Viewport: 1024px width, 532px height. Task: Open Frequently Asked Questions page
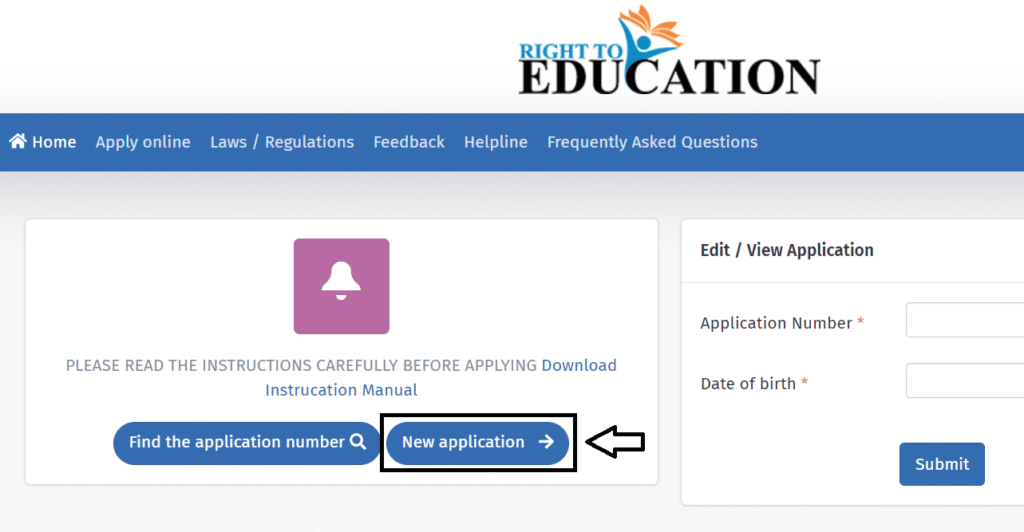pyautogui.click(x=652, y=142)
